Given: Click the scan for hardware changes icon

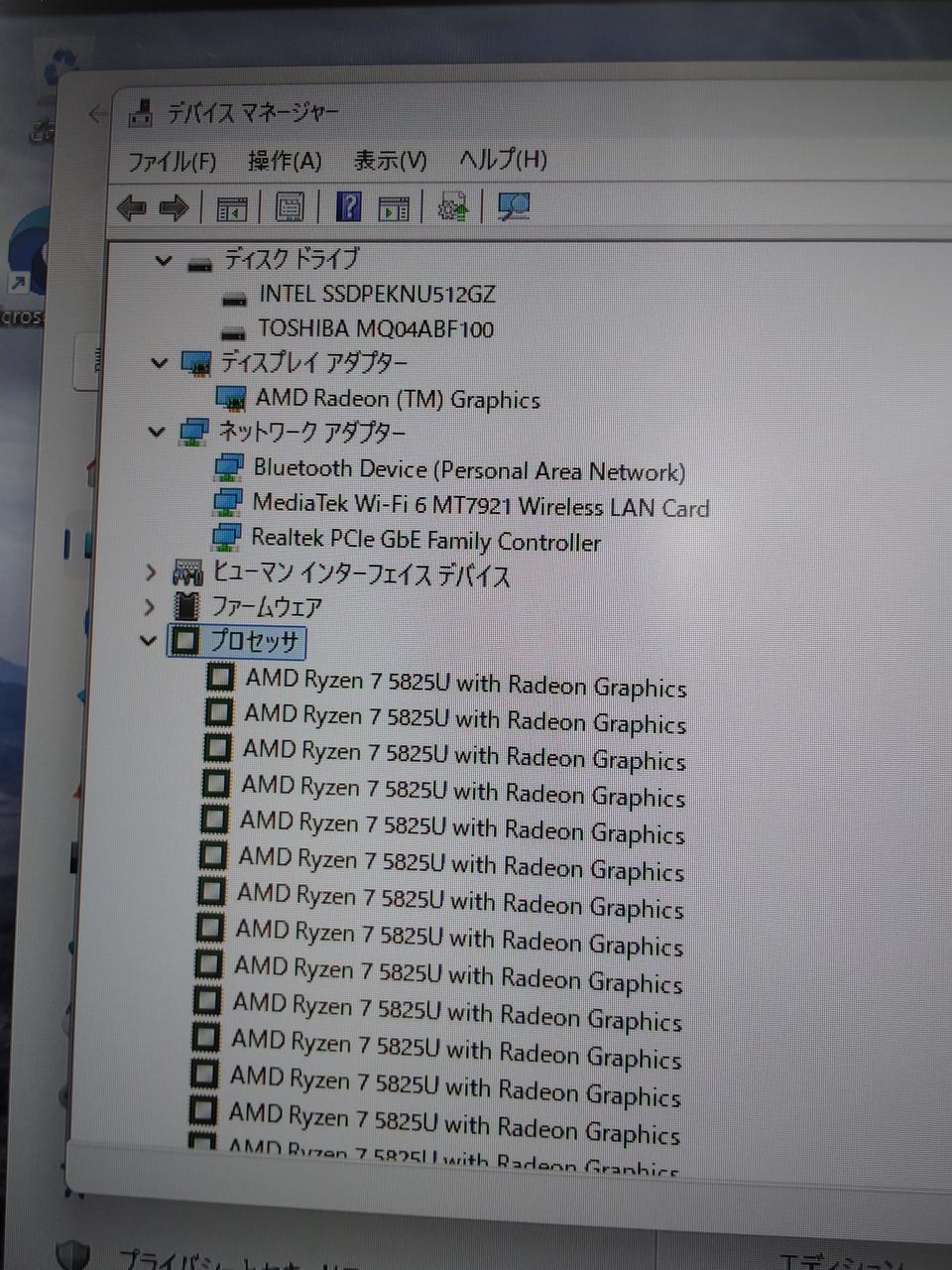Looking at the screenshot, I should [514, 206].
